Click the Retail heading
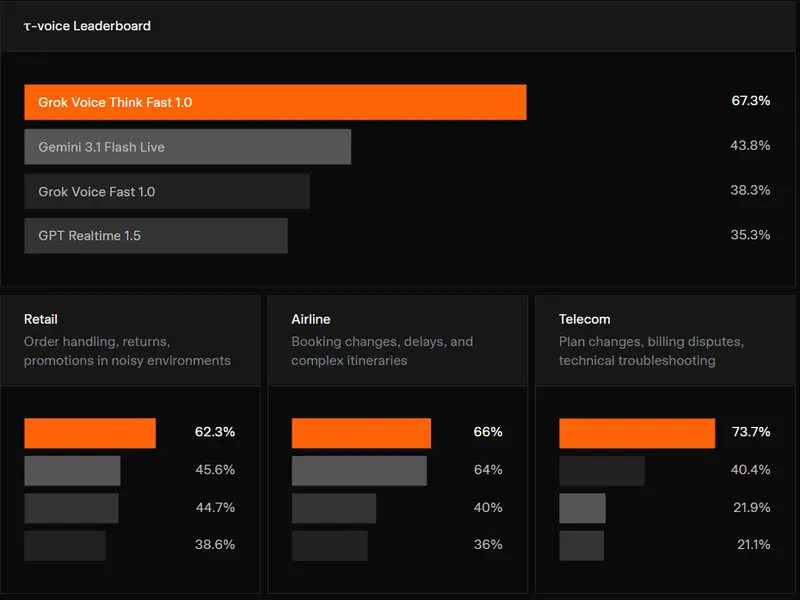800x600 pixels. click(41, 319)
